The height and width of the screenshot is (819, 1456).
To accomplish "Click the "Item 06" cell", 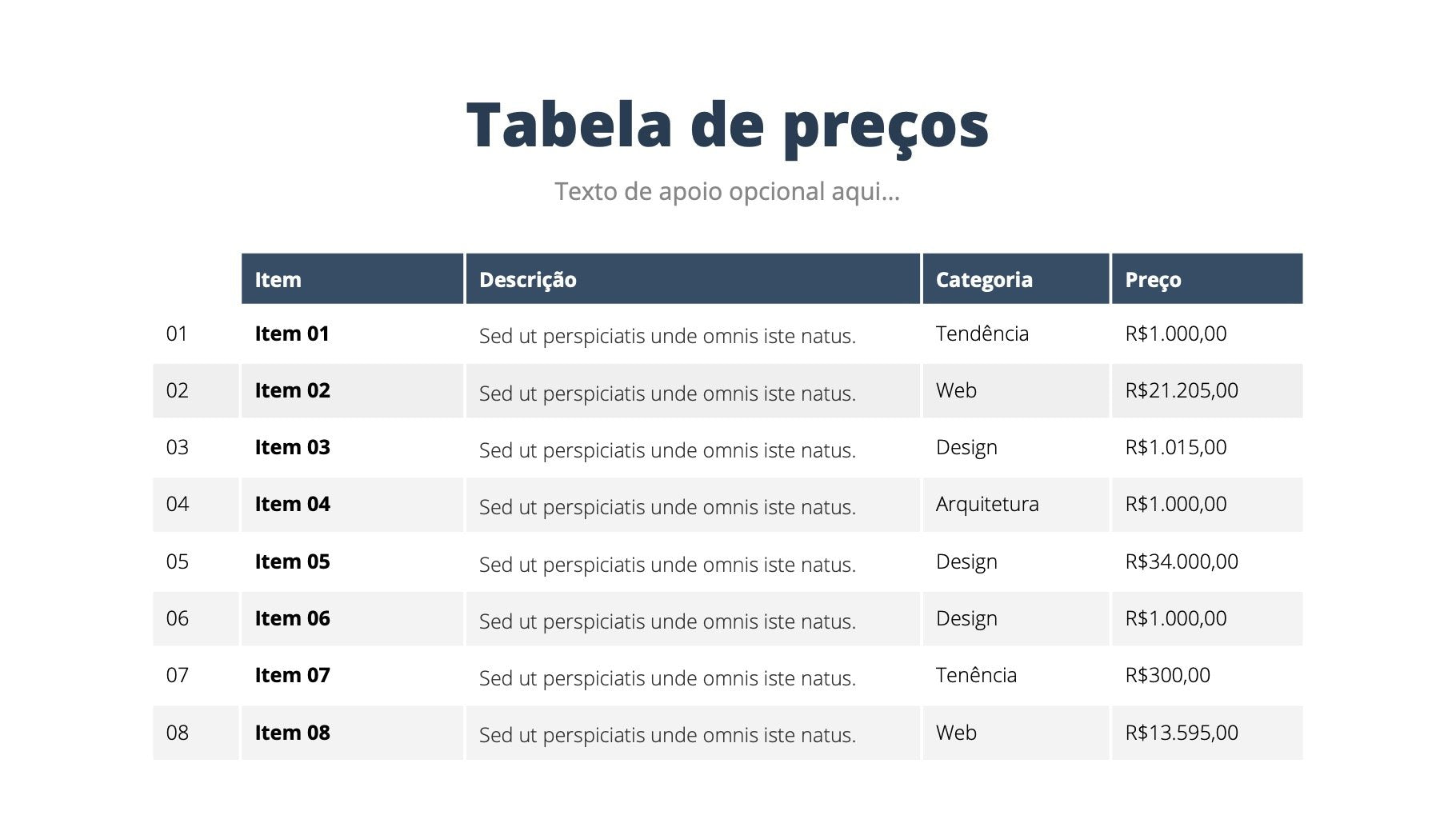I will click(x=292, y=618).
